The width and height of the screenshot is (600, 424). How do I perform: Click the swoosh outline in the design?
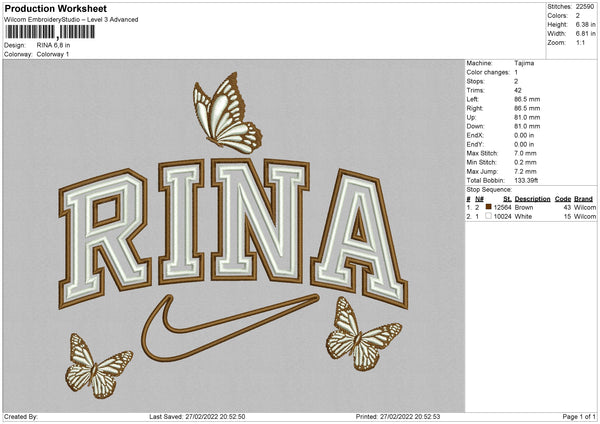pyautogui.click(x=229, y=328)
